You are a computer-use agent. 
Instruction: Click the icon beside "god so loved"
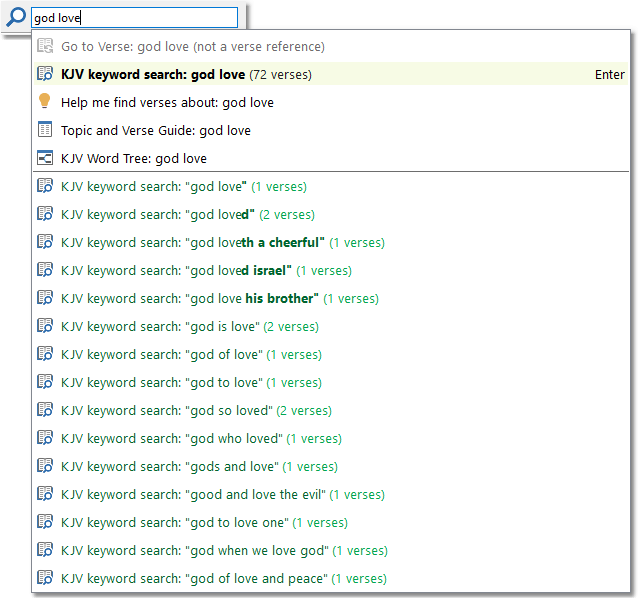click(45, 410)
